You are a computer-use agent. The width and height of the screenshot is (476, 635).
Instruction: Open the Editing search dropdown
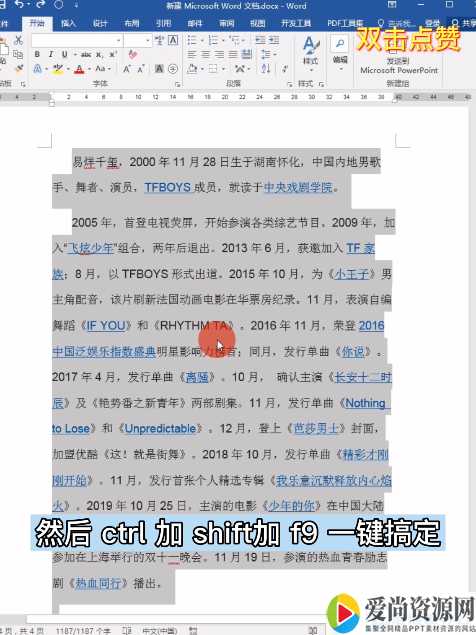340,53
